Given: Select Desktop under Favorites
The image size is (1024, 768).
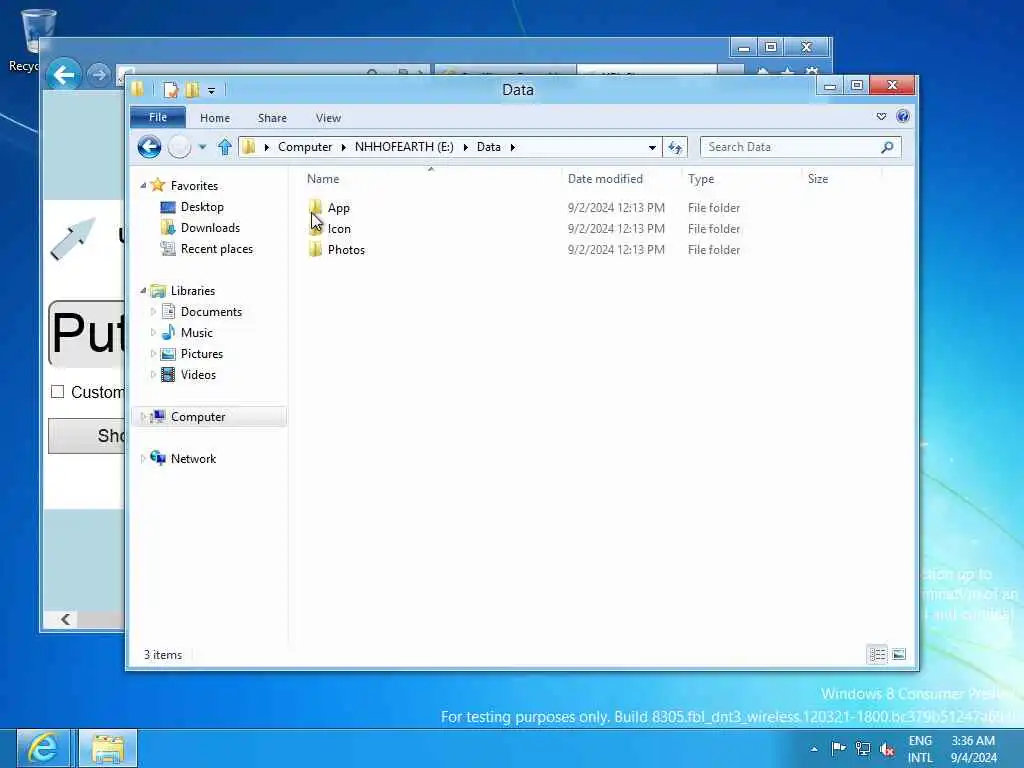Looking at the screenshot, I should point(202,207).
